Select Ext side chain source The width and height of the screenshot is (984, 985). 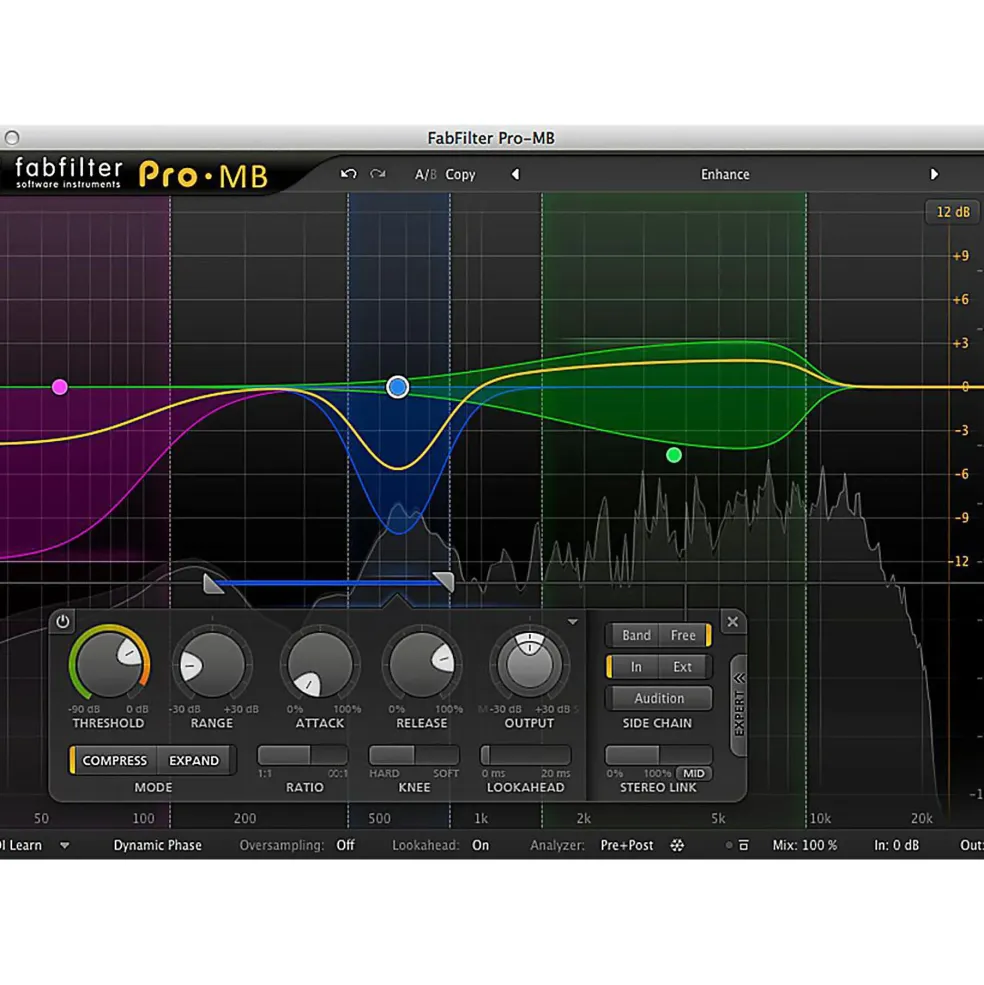pyautogui.click(x=682, y=667)
